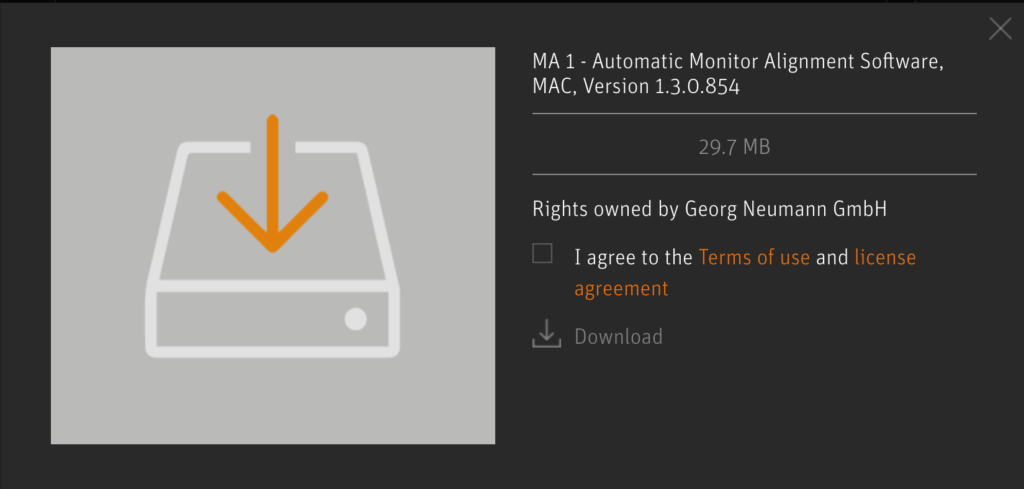Tick the agreement checkbox
The height and width of the screenshot is (489, 1024).
(542, 253)
